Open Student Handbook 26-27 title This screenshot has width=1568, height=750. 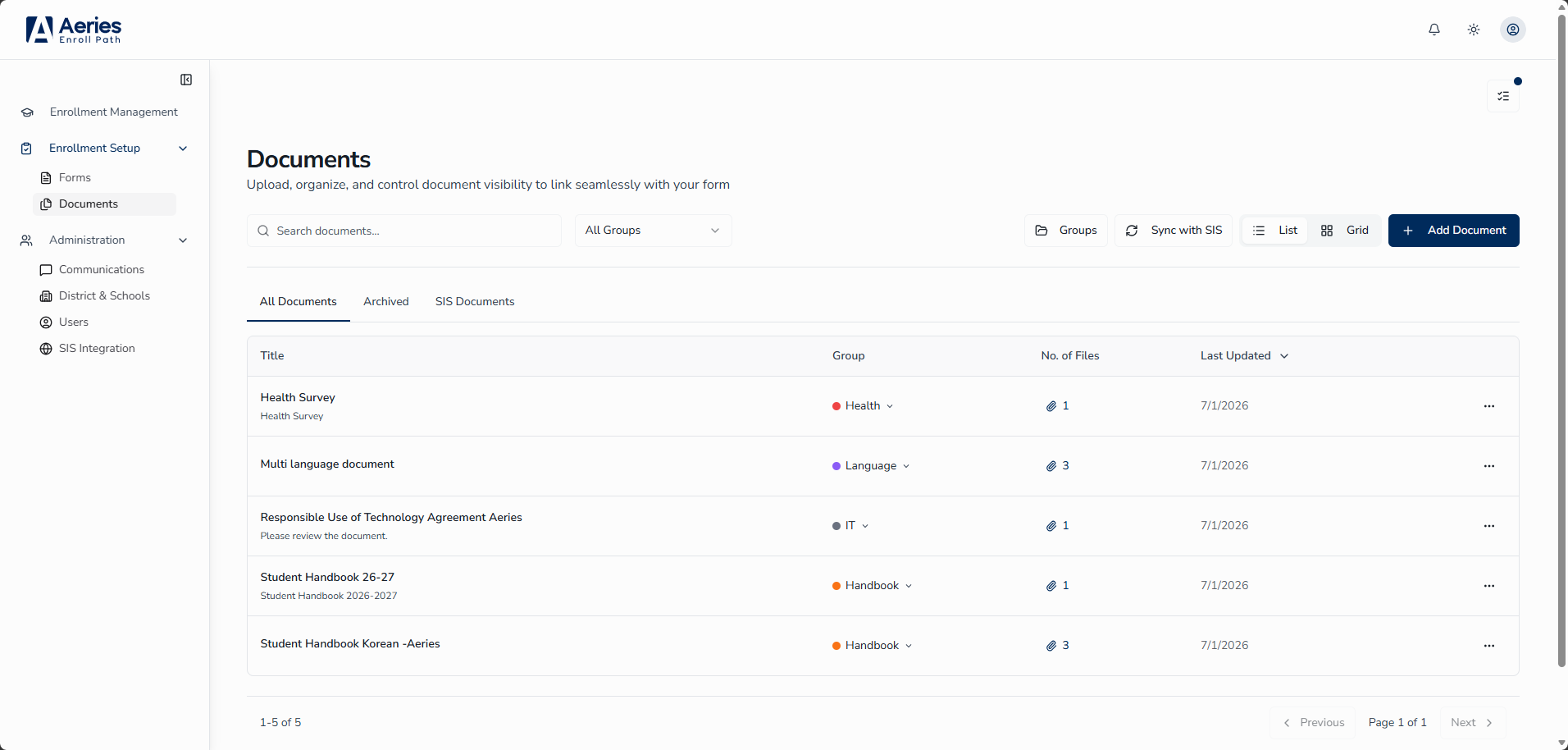[327, 577]
